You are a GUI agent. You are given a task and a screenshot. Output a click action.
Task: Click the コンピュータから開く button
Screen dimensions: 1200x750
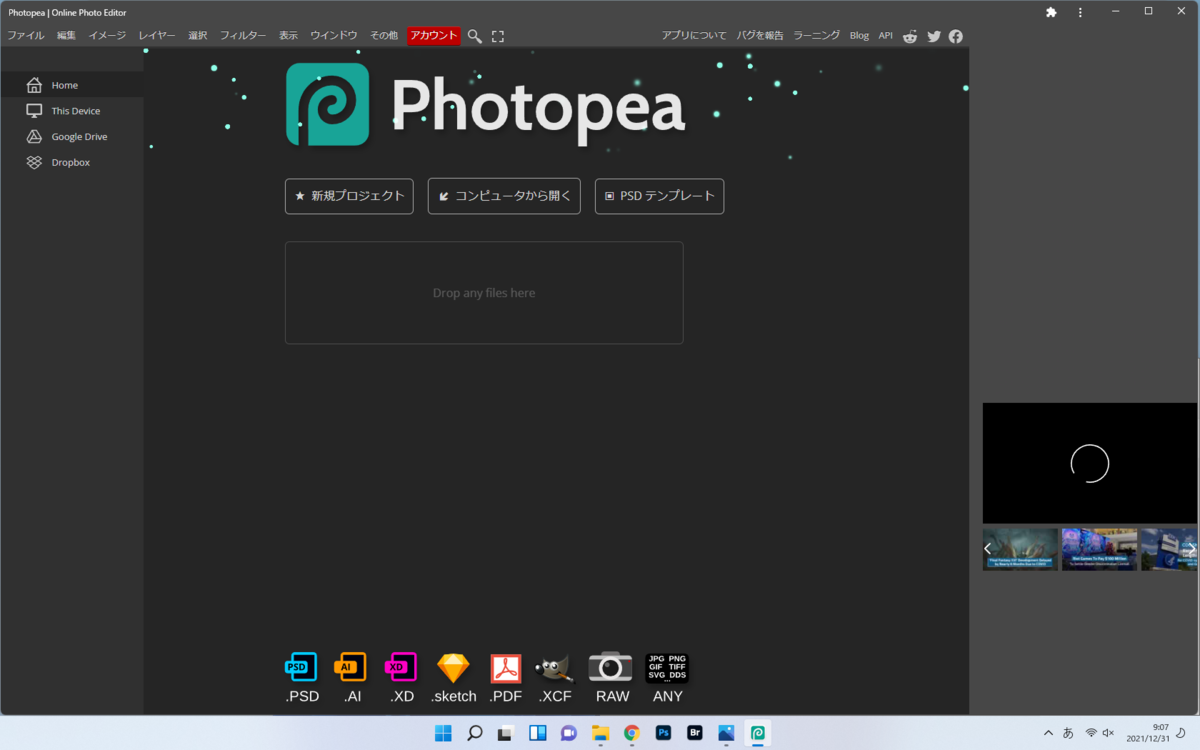pyautogui.click(x=504, y=196)
